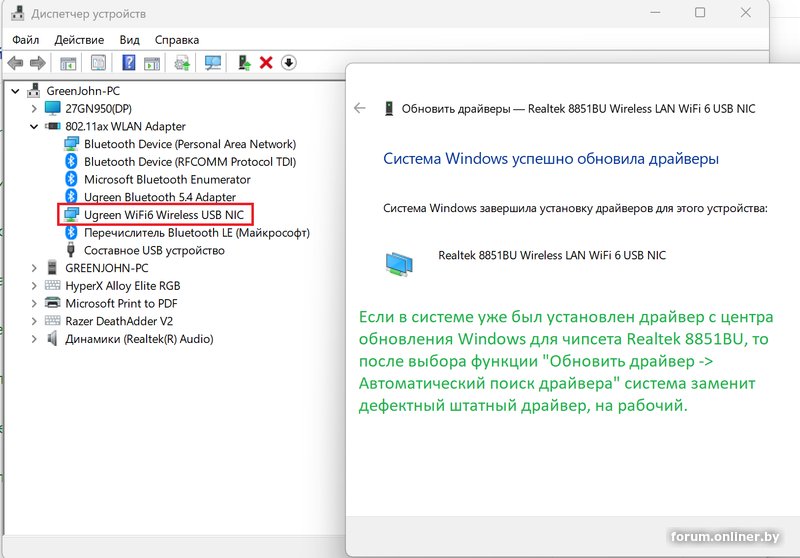This screenshot has height=558, width=800.
Task: Click the down arrow disable device icon
Action: point(289,63)
